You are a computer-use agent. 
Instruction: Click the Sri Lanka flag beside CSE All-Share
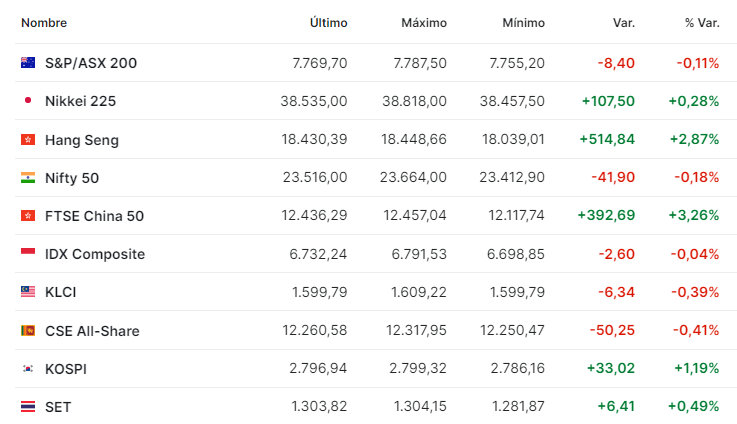coord(28,331)
